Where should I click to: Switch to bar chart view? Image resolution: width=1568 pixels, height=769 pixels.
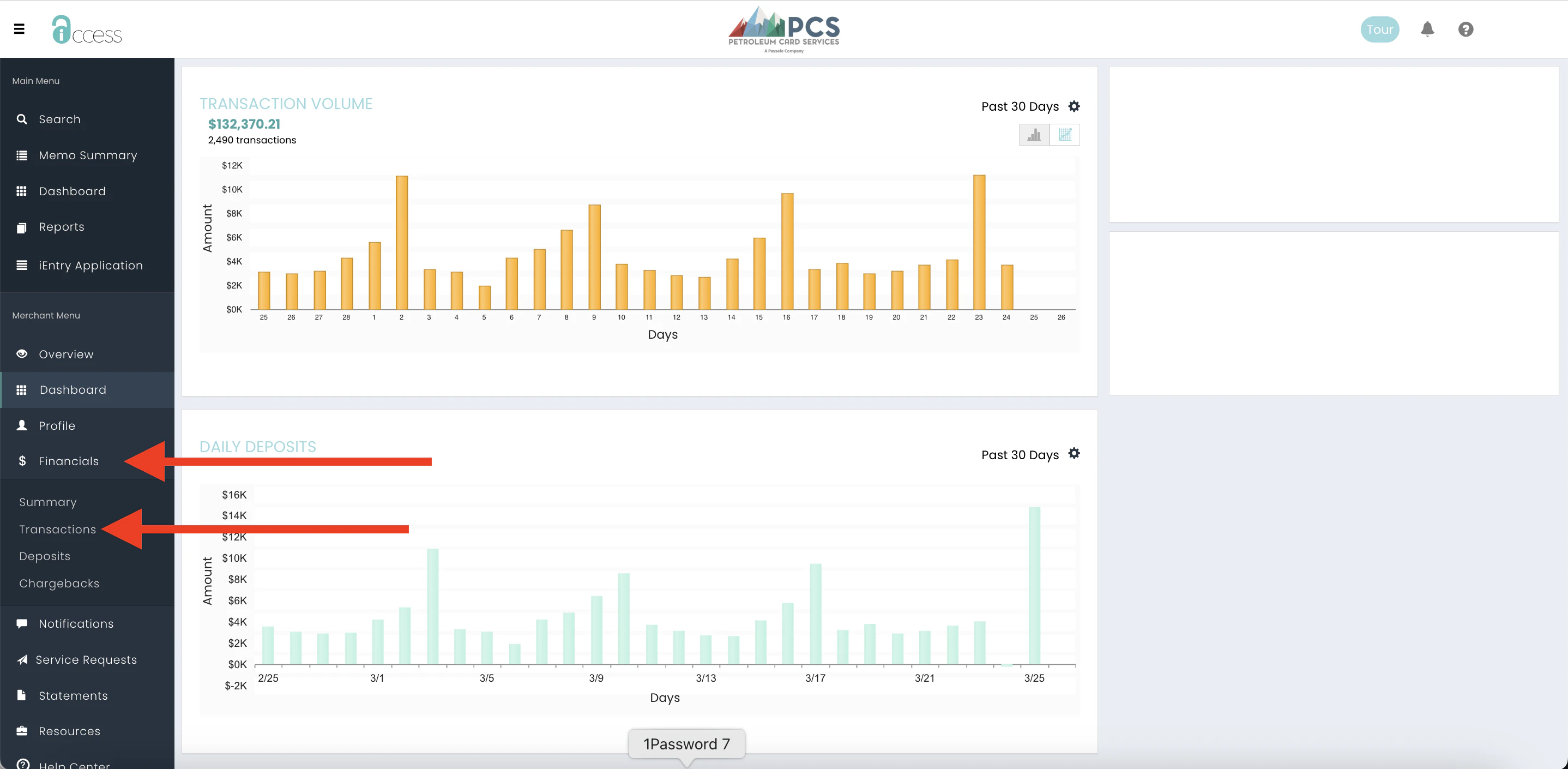(x=1034, y=135)
